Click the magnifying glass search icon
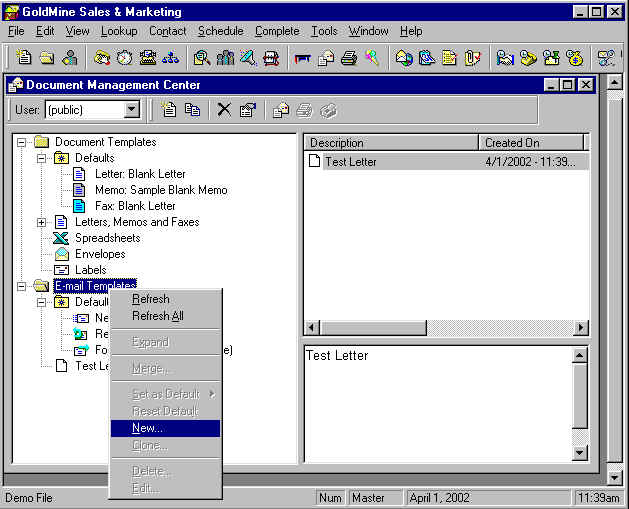The height and width of the screenshot is (509, 629). pos(202,58)
